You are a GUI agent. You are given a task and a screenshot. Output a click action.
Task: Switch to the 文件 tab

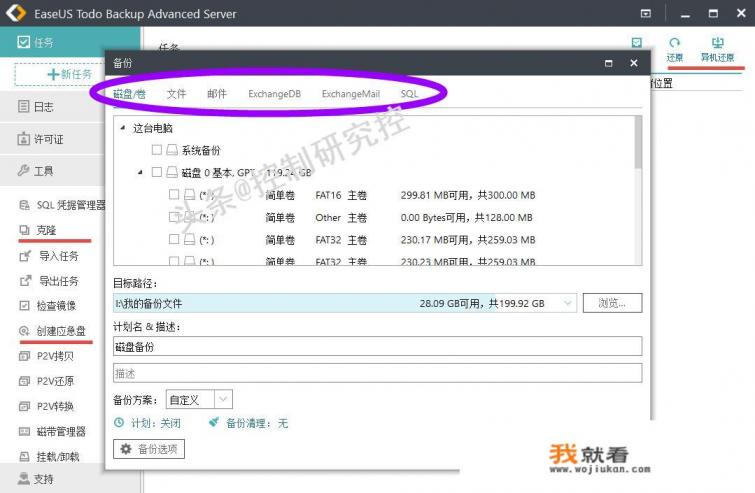pyautogui.click(x=176, y=94)
